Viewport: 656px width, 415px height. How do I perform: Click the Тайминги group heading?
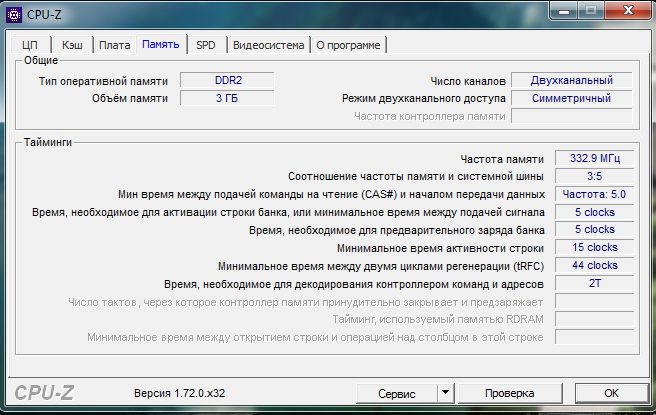point(48,142)
